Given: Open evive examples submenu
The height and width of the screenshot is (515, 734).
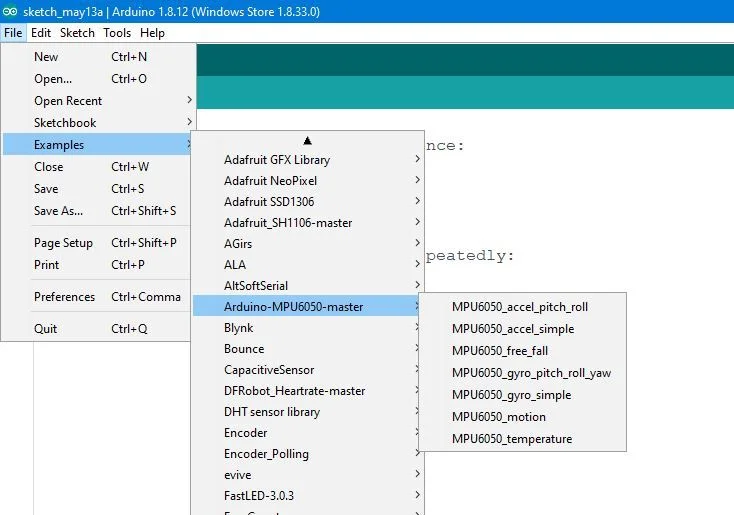Looking at the screenshot, I should pos(308,475).
